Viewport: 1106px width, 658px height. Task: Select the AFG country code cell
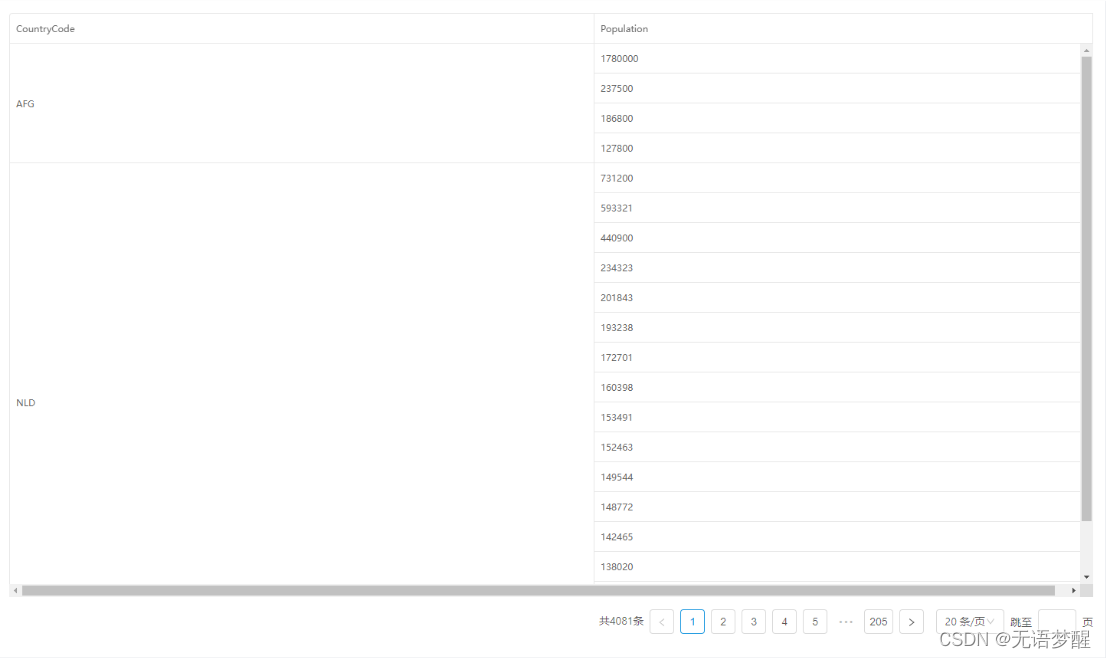[x=302, y=104]
